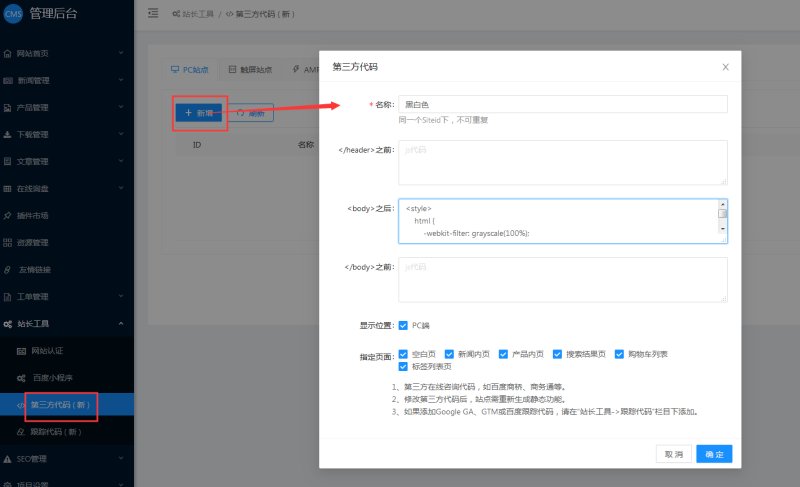Untick the 标签列表页 checkbox
800x487 pixels.
[403, 367]
